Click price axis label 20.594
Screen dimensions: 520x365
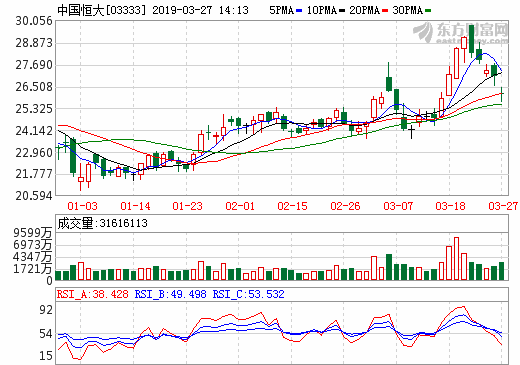point(34,196)
